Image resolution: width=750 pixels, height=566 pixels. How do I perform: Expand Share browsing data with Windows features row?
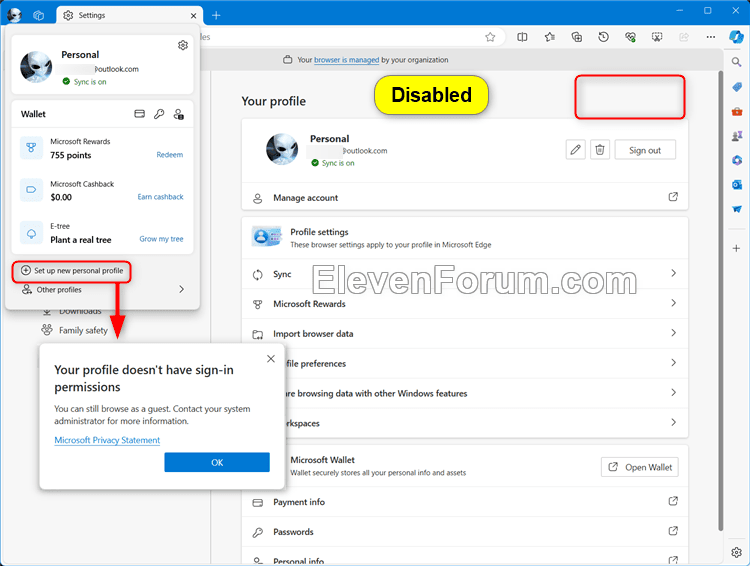pos(487,393)
